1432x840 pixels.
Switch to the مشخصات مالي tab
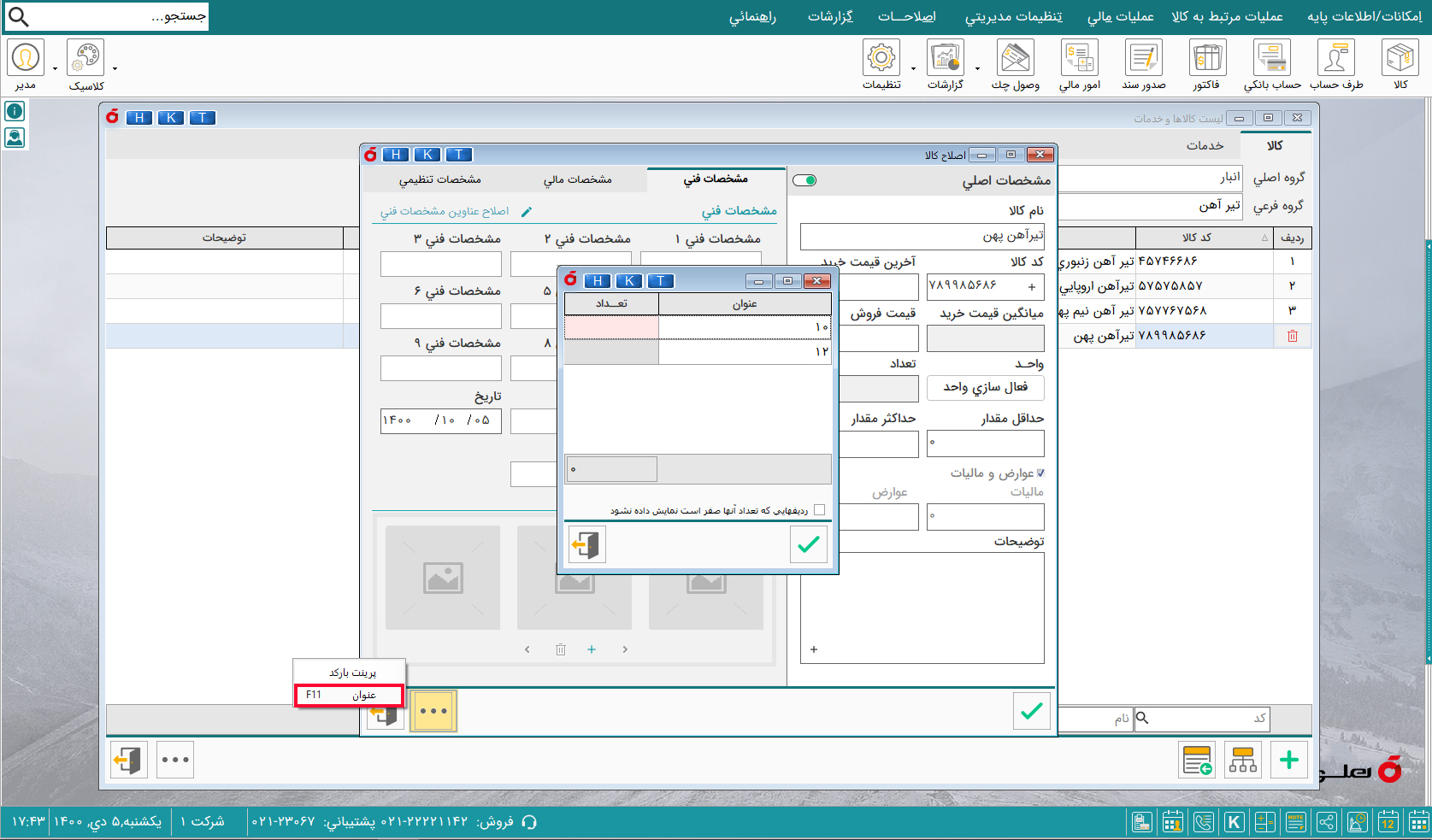[578, 179]
